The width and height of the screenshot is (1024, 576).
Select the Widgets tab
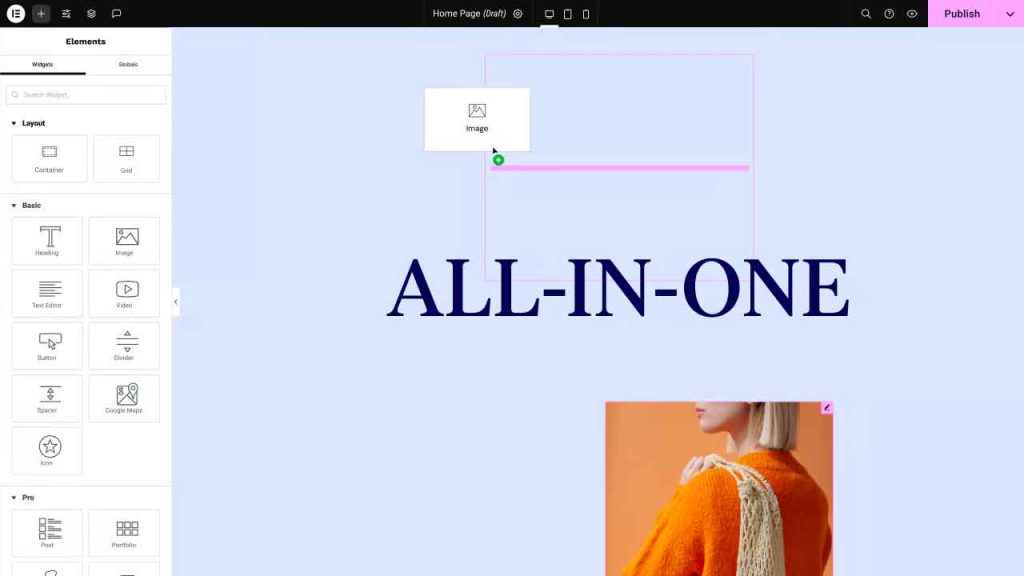click(x=43, y=64)
